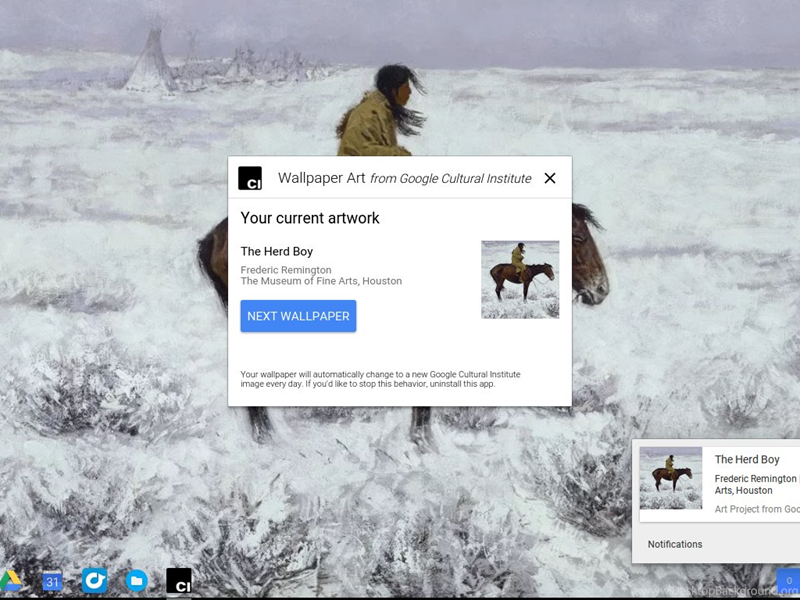Click the daily wallpaper change notice text
Screen dimensions: 800x600
point(381,379)
